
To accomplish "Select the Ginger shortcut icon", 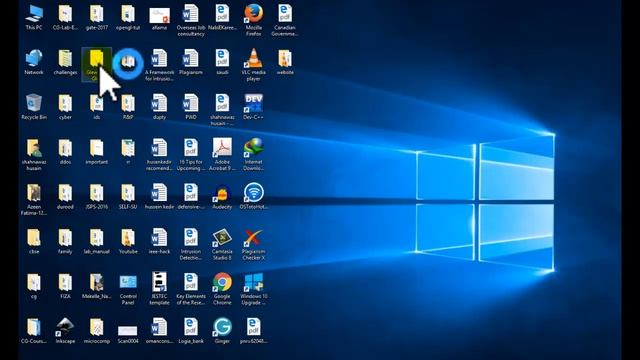I will tap(222, 331).
